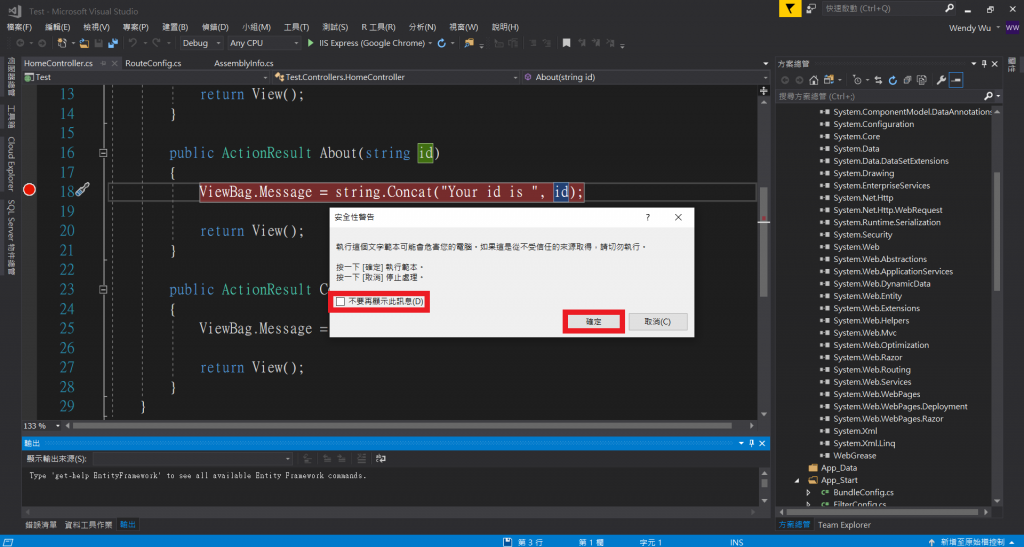
Task: Click the New Project toolbar icon
Action: pos(62,43)
